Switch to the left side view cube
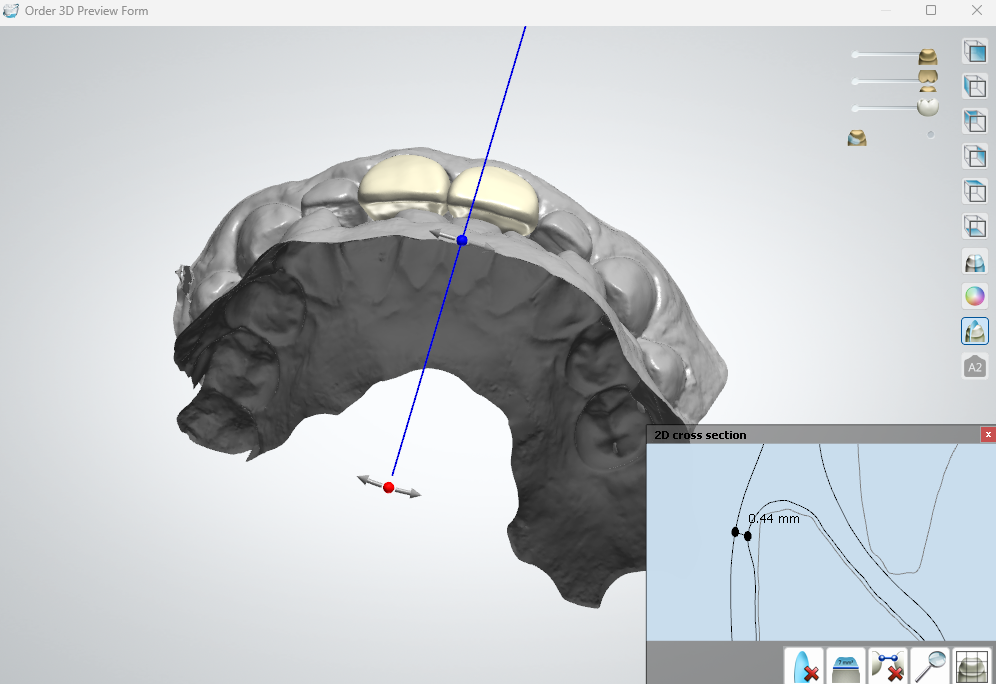Image resolution: width=996 pixels, height=684 pixels. tap(975, 86)
